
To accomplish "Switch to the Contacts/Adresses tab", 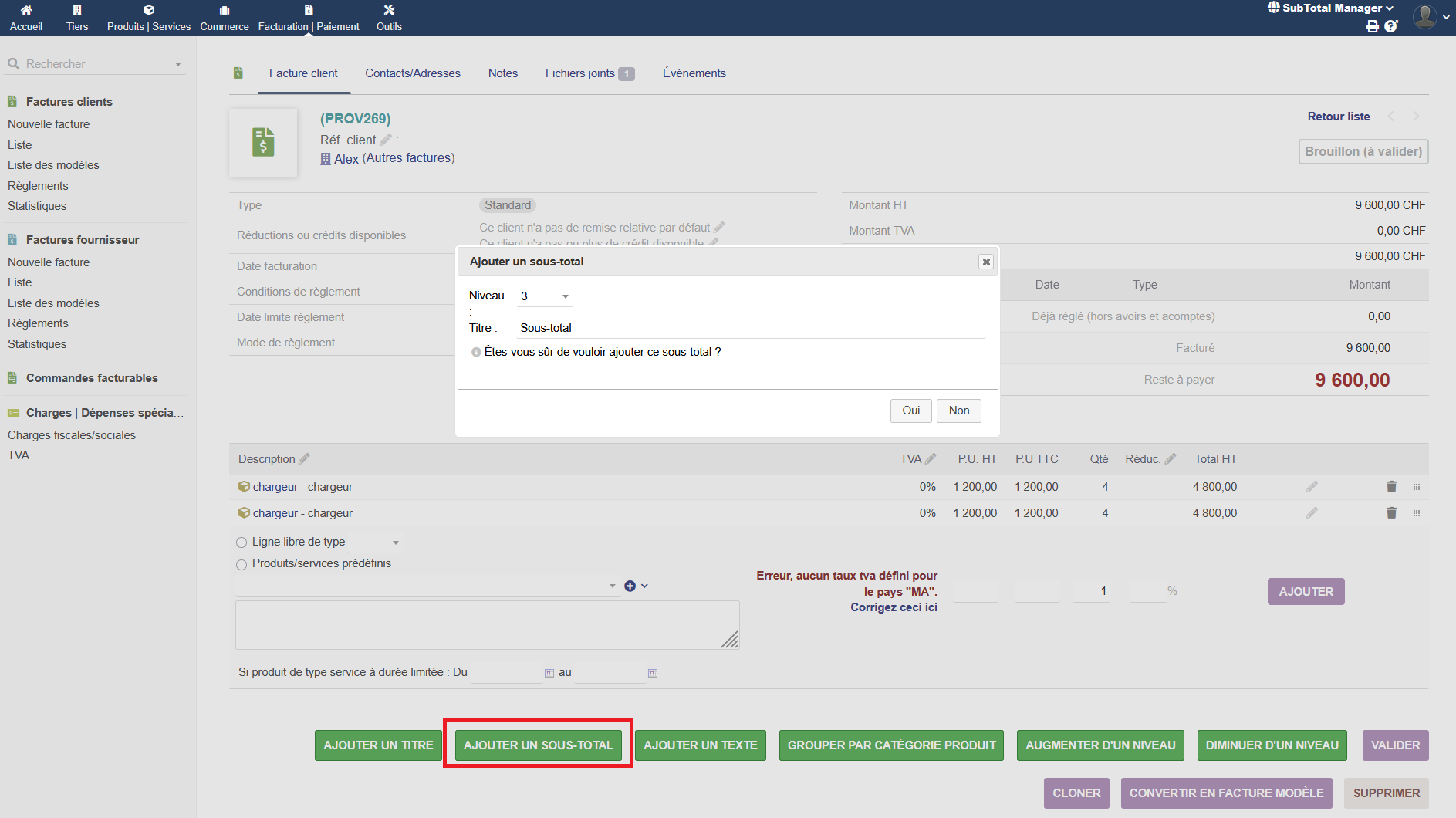I will point(413,73).
